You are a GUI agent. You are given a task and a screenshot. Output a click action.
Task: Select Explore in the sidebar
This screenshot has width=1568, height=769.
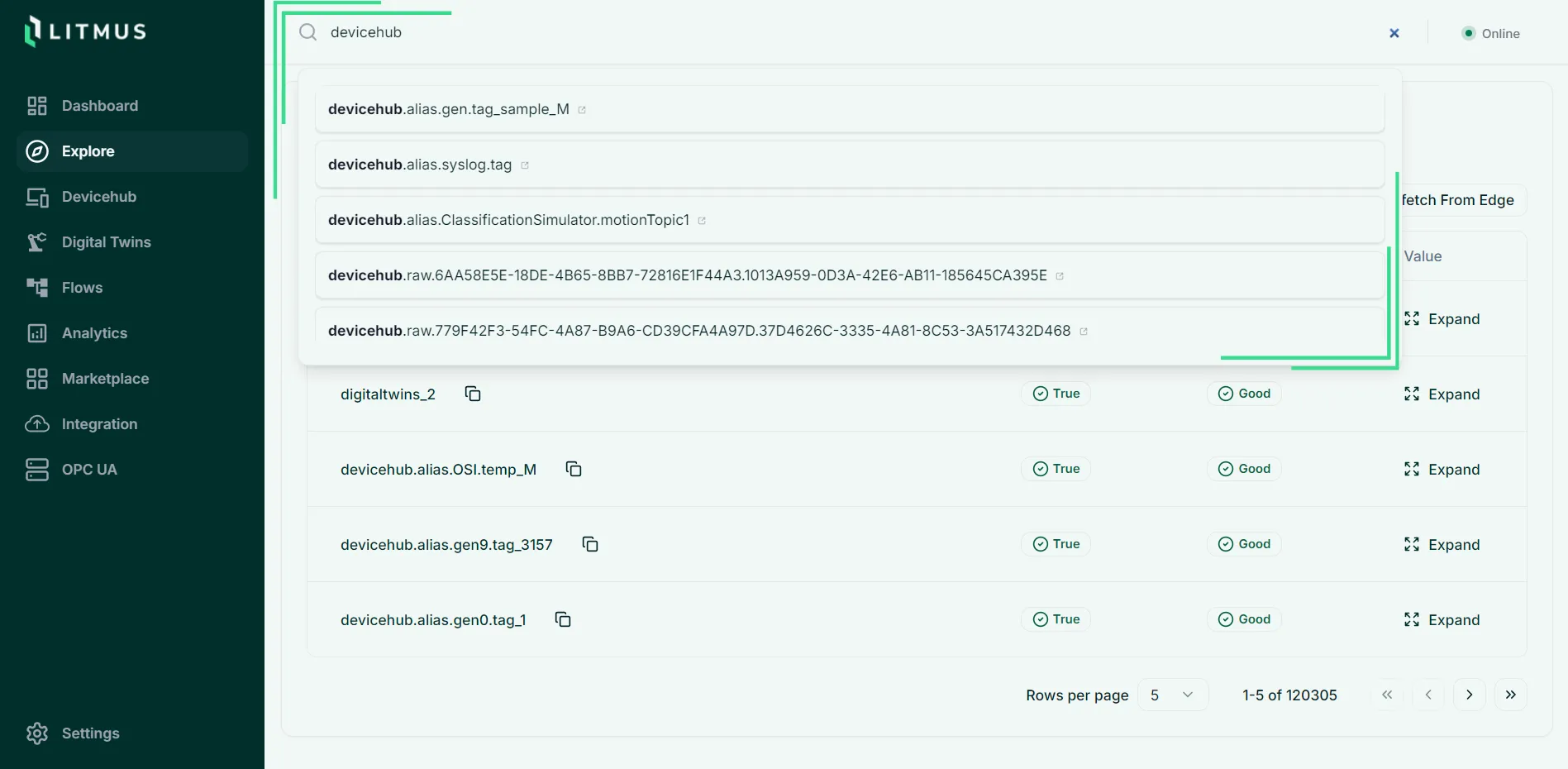[x=132, y=151]
